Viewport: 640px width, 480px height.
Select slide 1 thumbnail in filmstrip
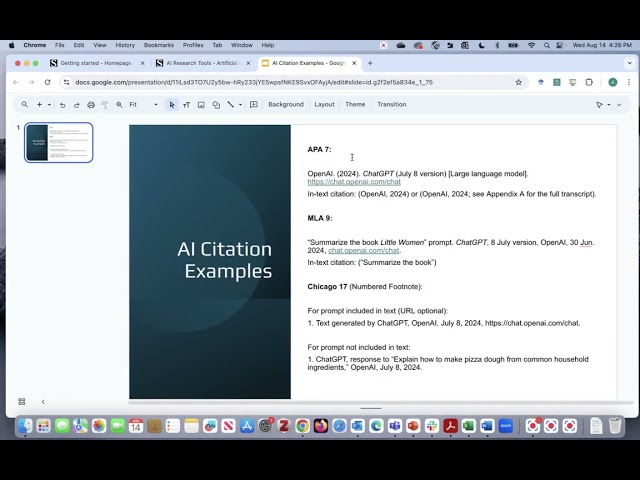[59, 142]
